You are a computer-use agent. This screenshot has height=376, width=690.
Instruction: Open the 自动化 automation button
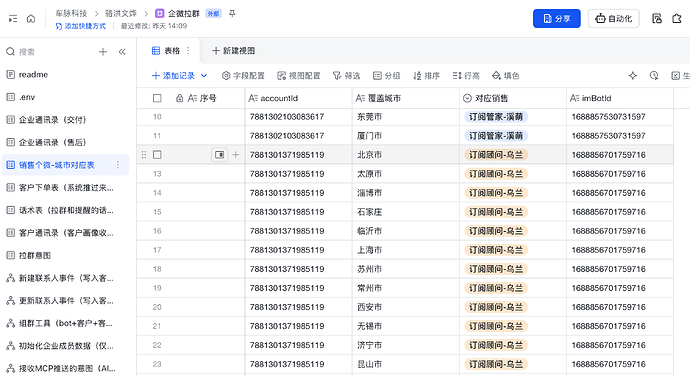[x=613, y=18]
